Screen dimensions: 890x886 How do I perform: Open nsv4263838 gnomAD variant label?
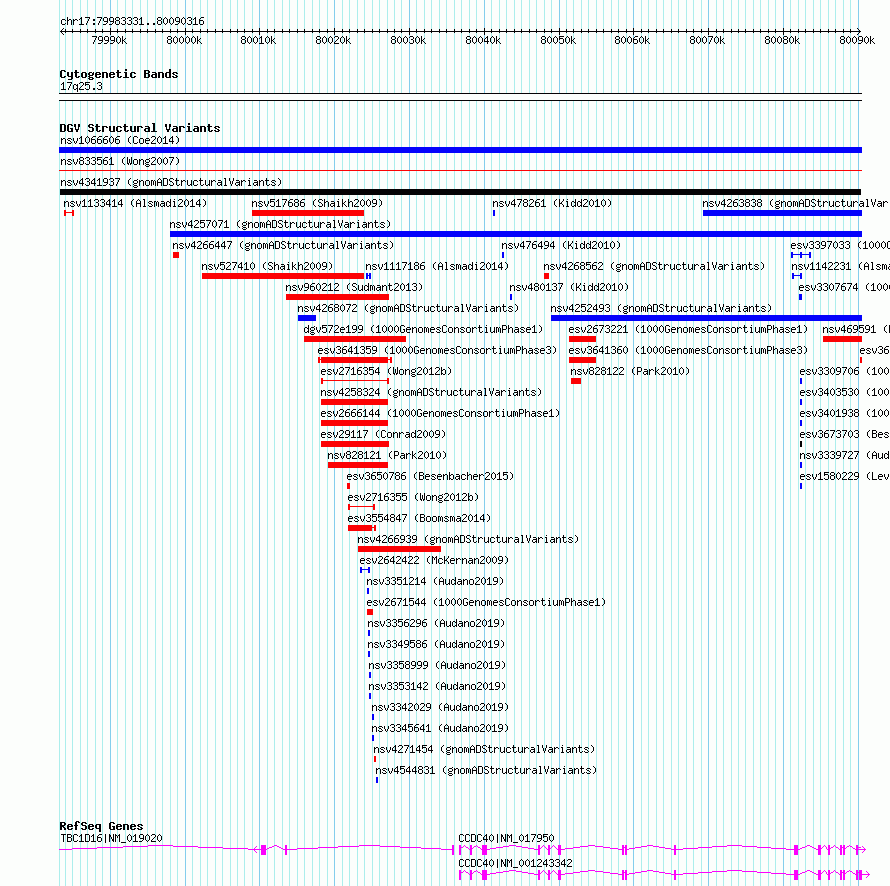795,203
